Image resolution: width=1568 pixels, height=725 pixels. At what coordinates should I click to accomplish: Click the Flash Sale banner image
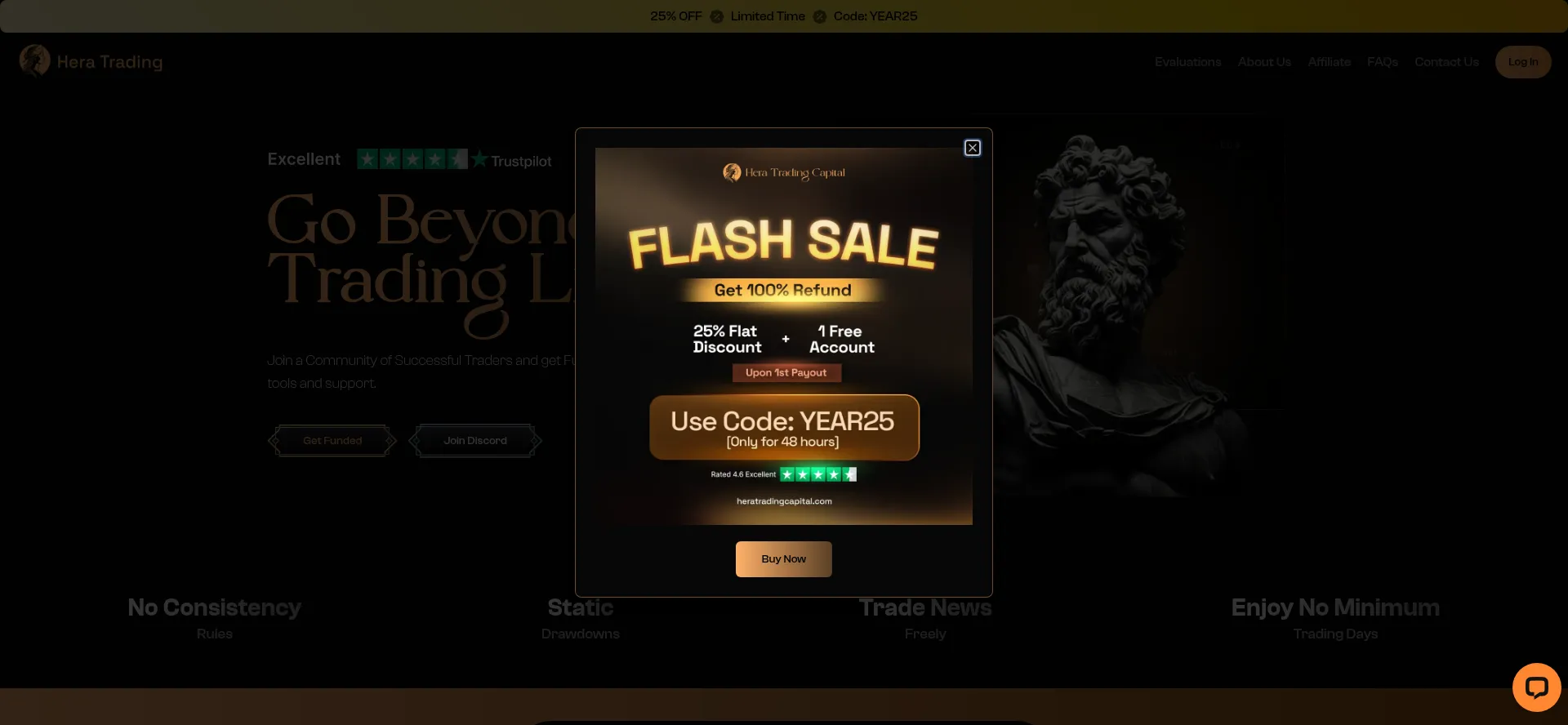[783, 336]
